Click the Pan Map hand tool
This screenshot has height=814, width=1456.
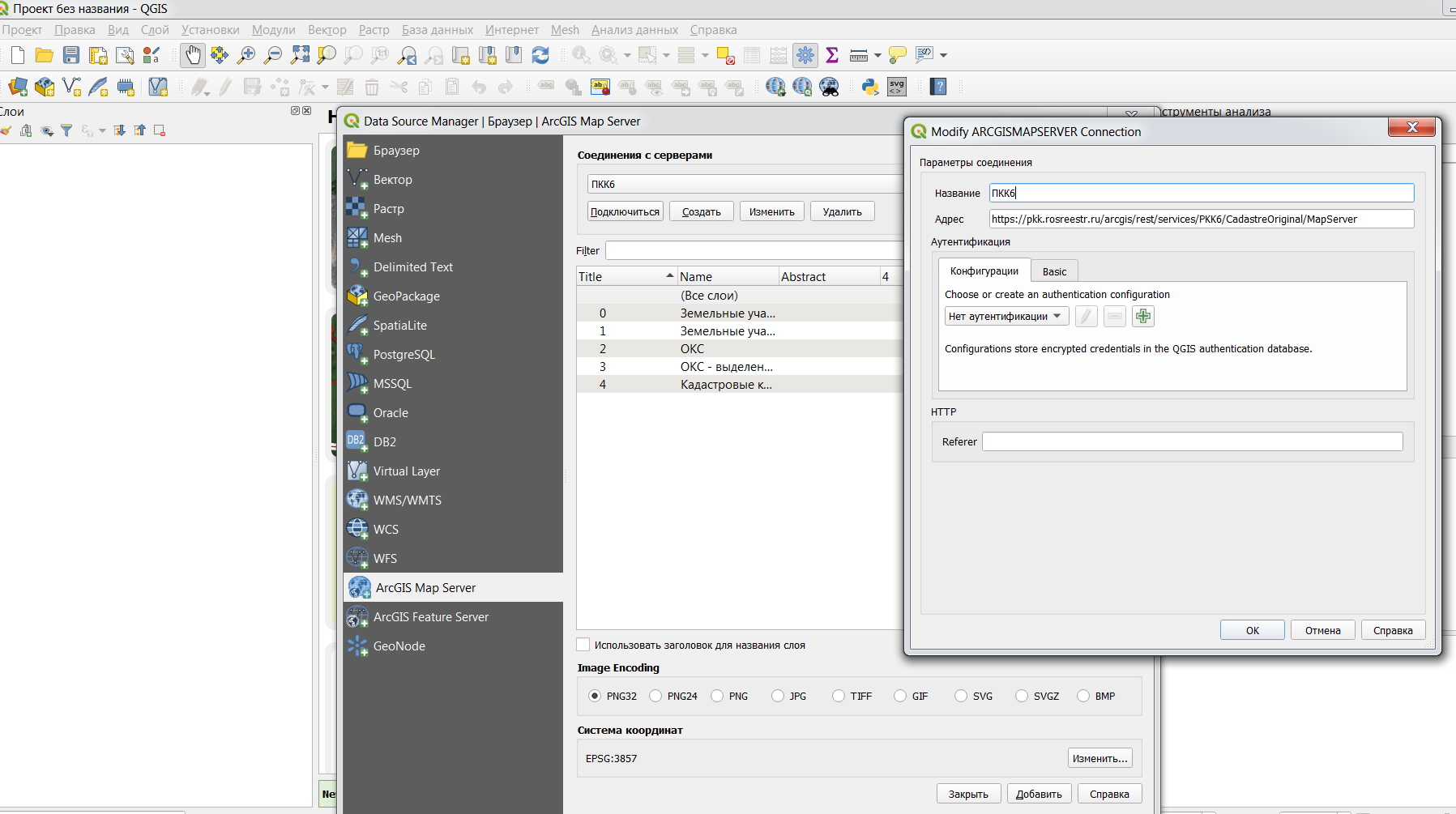192,55
